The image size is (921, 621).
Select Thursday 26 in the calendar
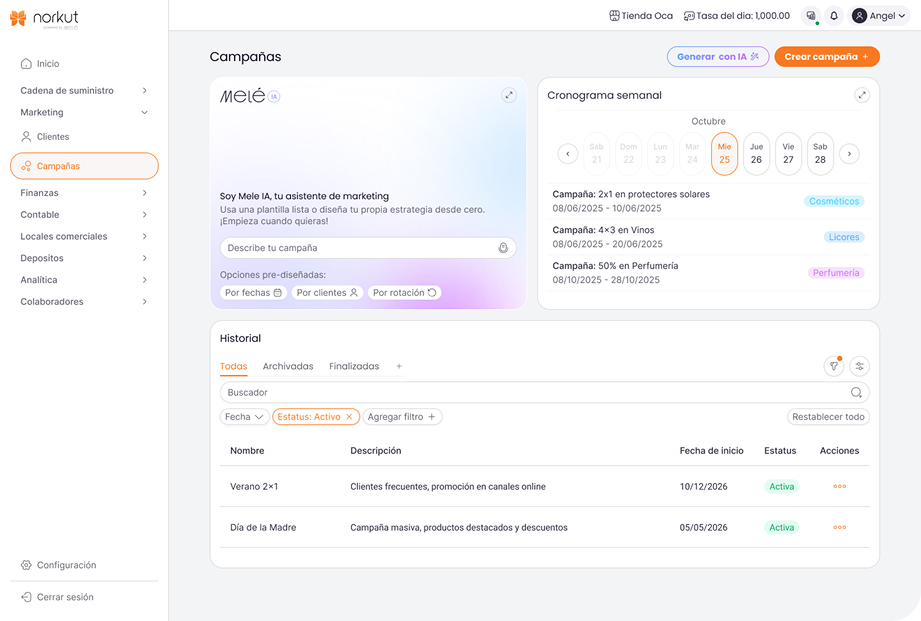756,154
